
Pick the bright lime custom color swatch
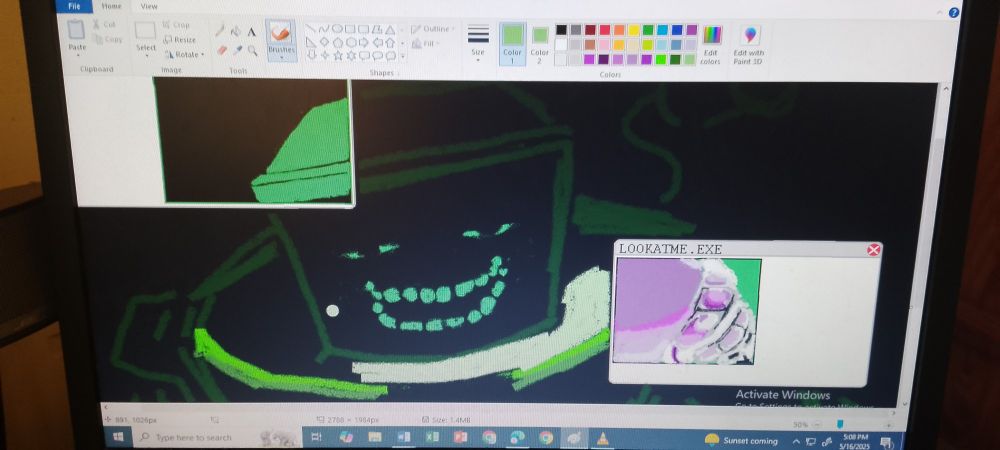[x=661, y=59]
